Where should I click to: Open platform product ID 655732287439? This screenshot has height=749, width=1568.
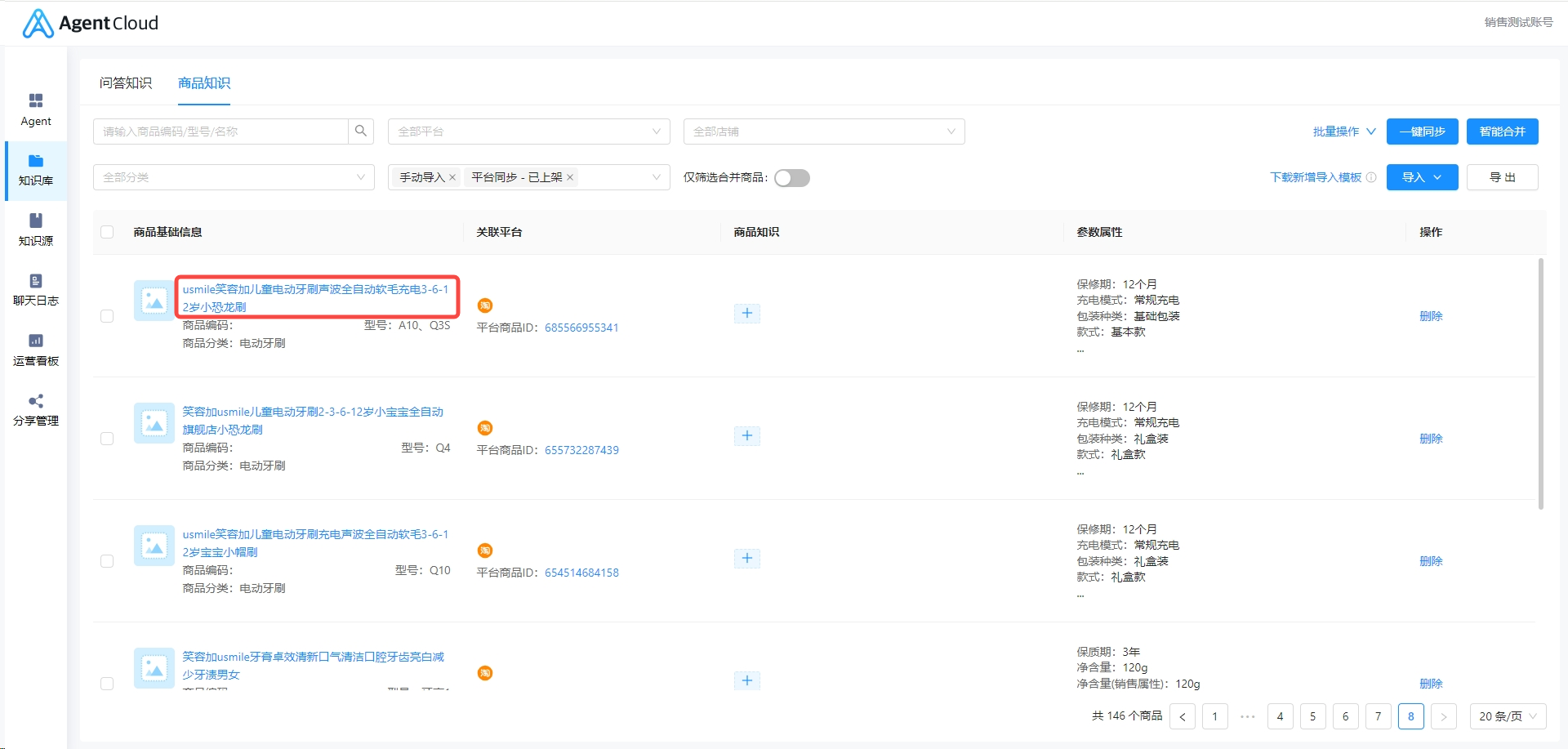tap(581, 450)
